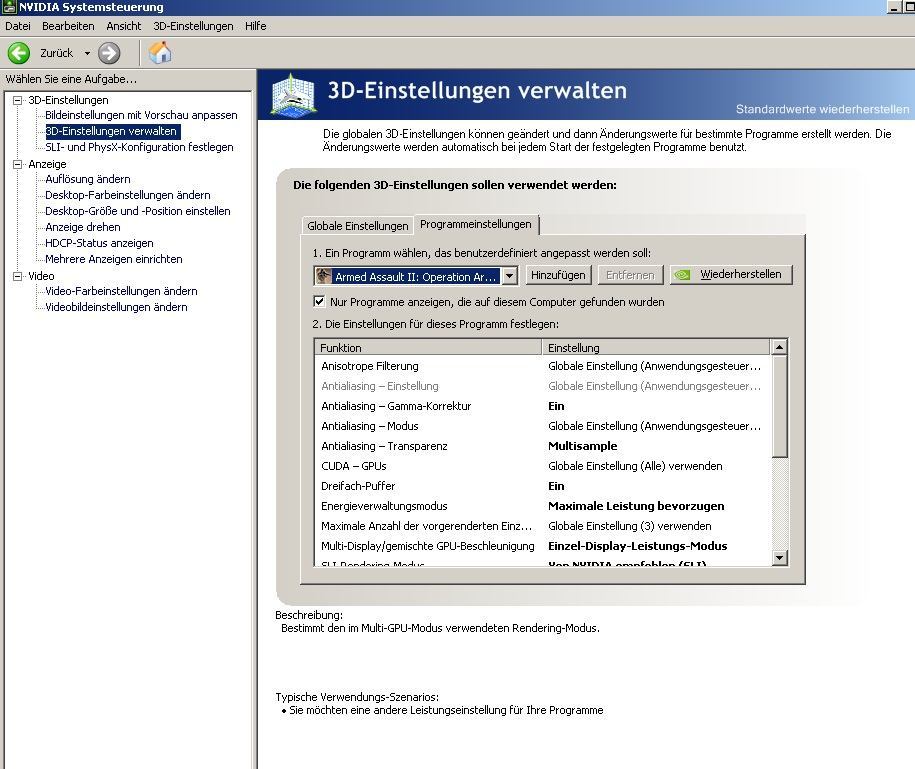Select Energieverwaltungsmodus row

[542, 506]
